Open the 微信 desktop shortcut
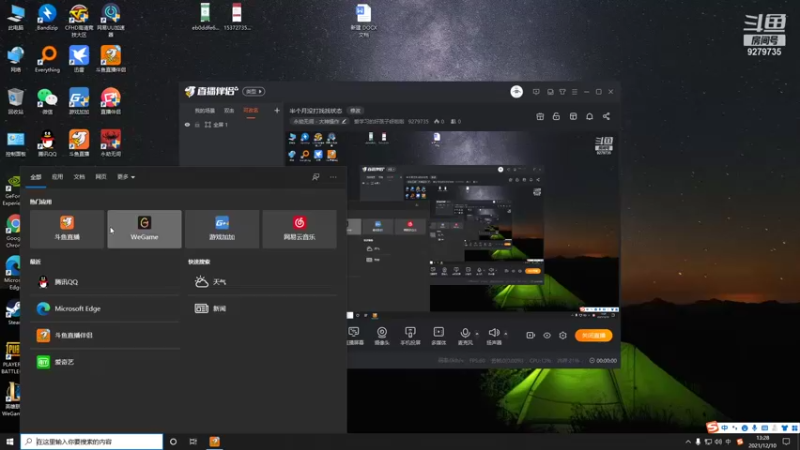The image size is (800, 450). [x=47, y=101]
